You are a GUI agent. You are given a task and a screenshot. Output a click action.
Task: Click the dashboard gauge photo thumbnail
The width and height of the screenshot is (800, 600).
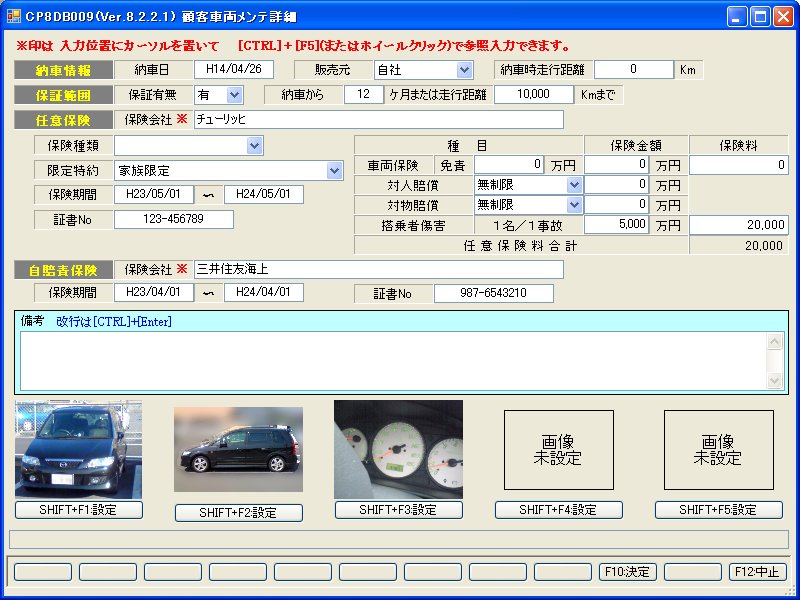(398, 449)
